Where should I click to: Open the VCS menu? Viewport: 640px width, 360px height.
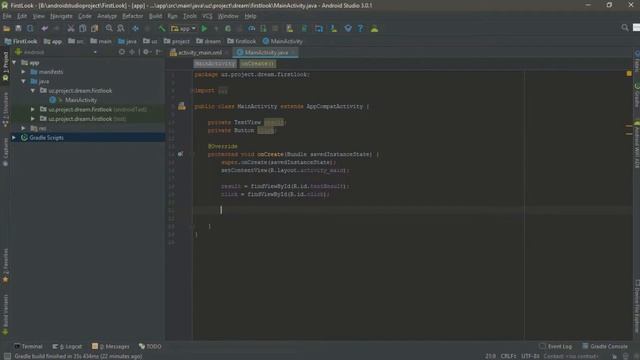click(207, 16)
